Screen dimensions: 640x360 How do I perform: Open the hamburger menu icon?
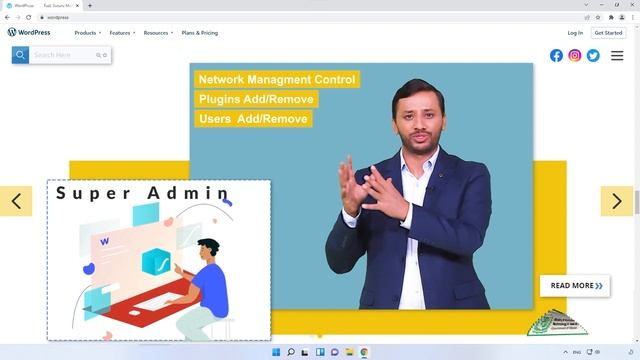617,56
